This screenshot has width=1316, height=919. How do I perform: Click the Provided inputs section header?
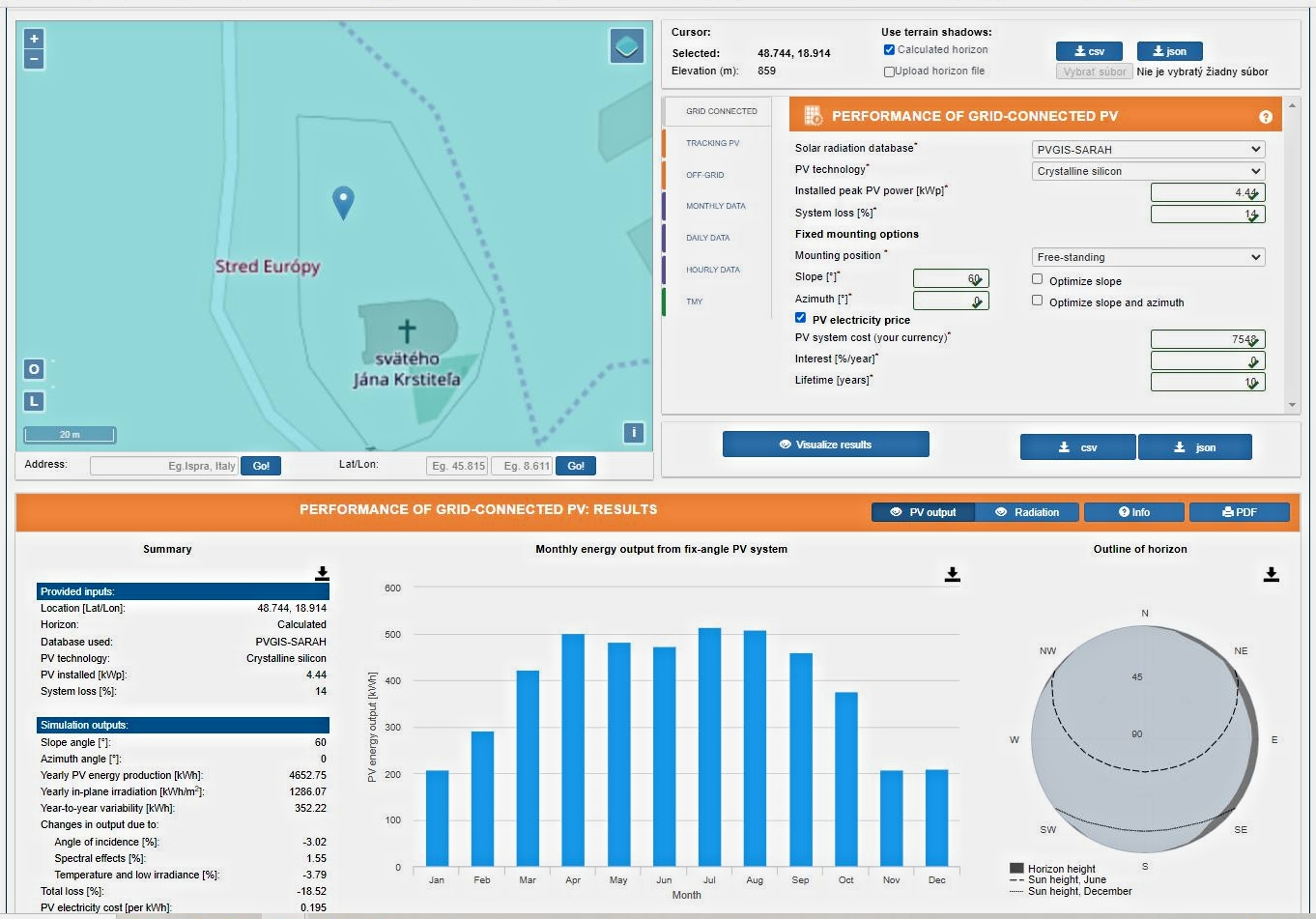click(x=183, y=591)
